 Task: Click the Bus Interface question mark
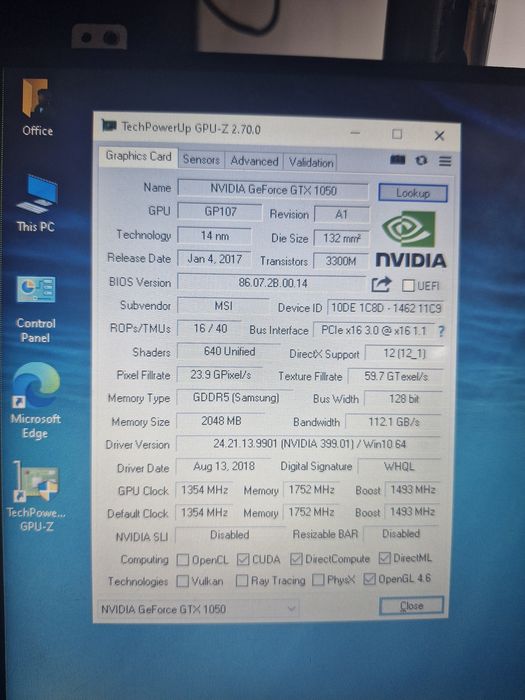(x=441, y=331)
